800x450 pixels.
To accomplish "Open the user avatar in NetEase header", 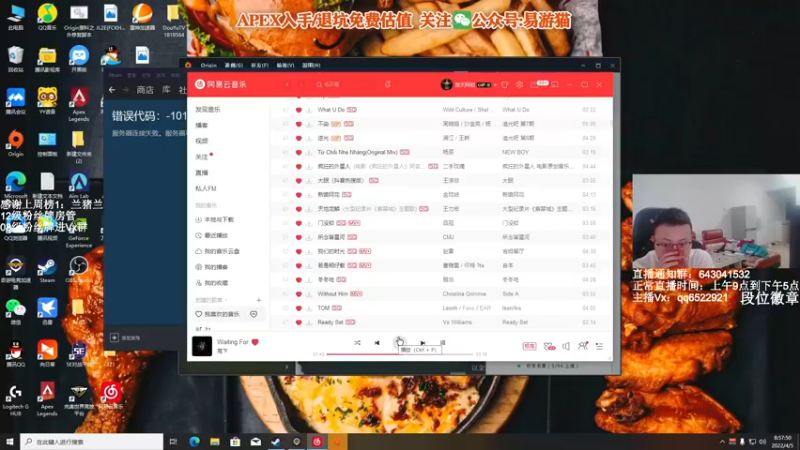I will pyautogui.click(x=446, y=85).
